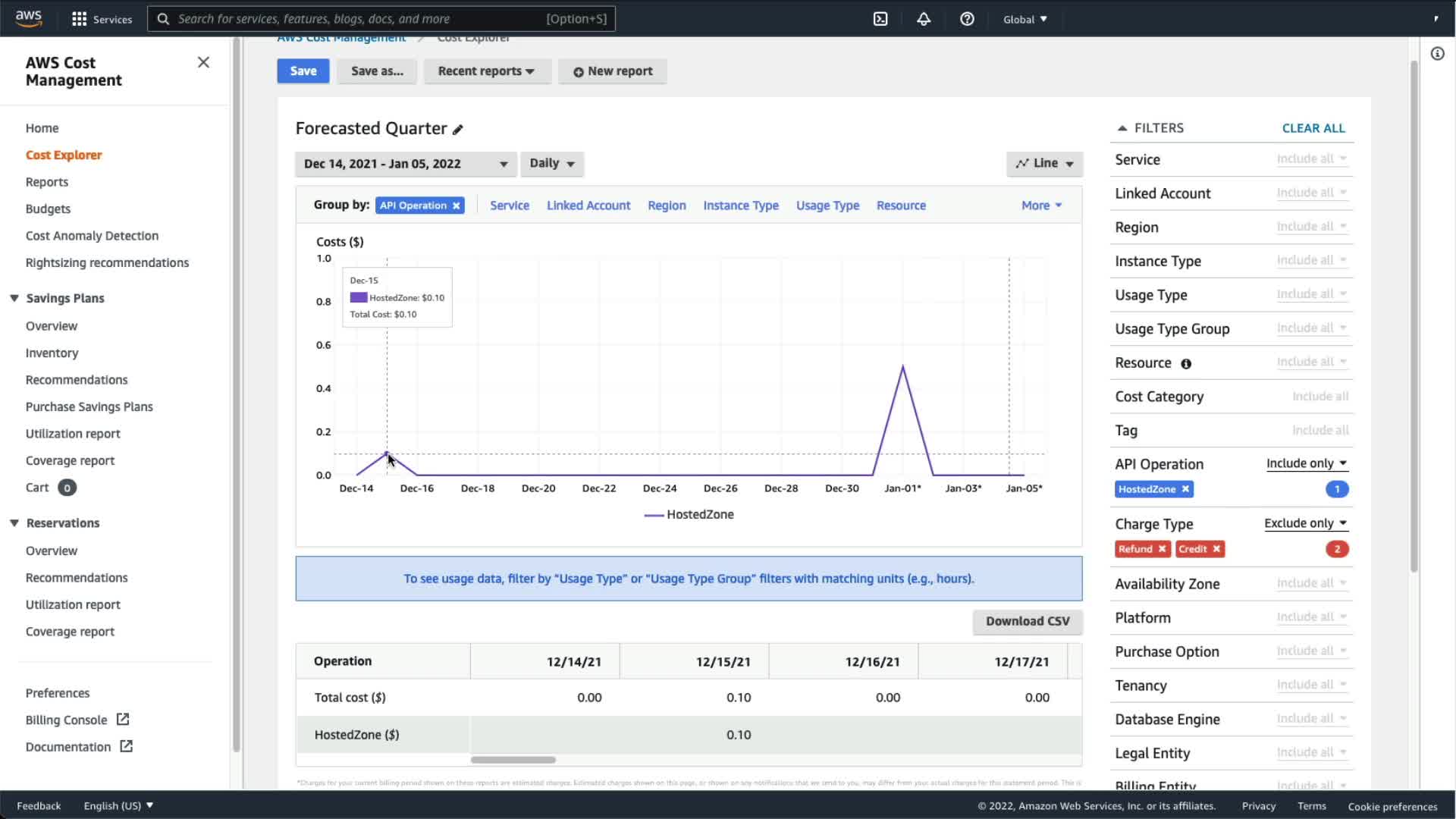Close the AWS Cost Management sidebar

coord(203,62)
